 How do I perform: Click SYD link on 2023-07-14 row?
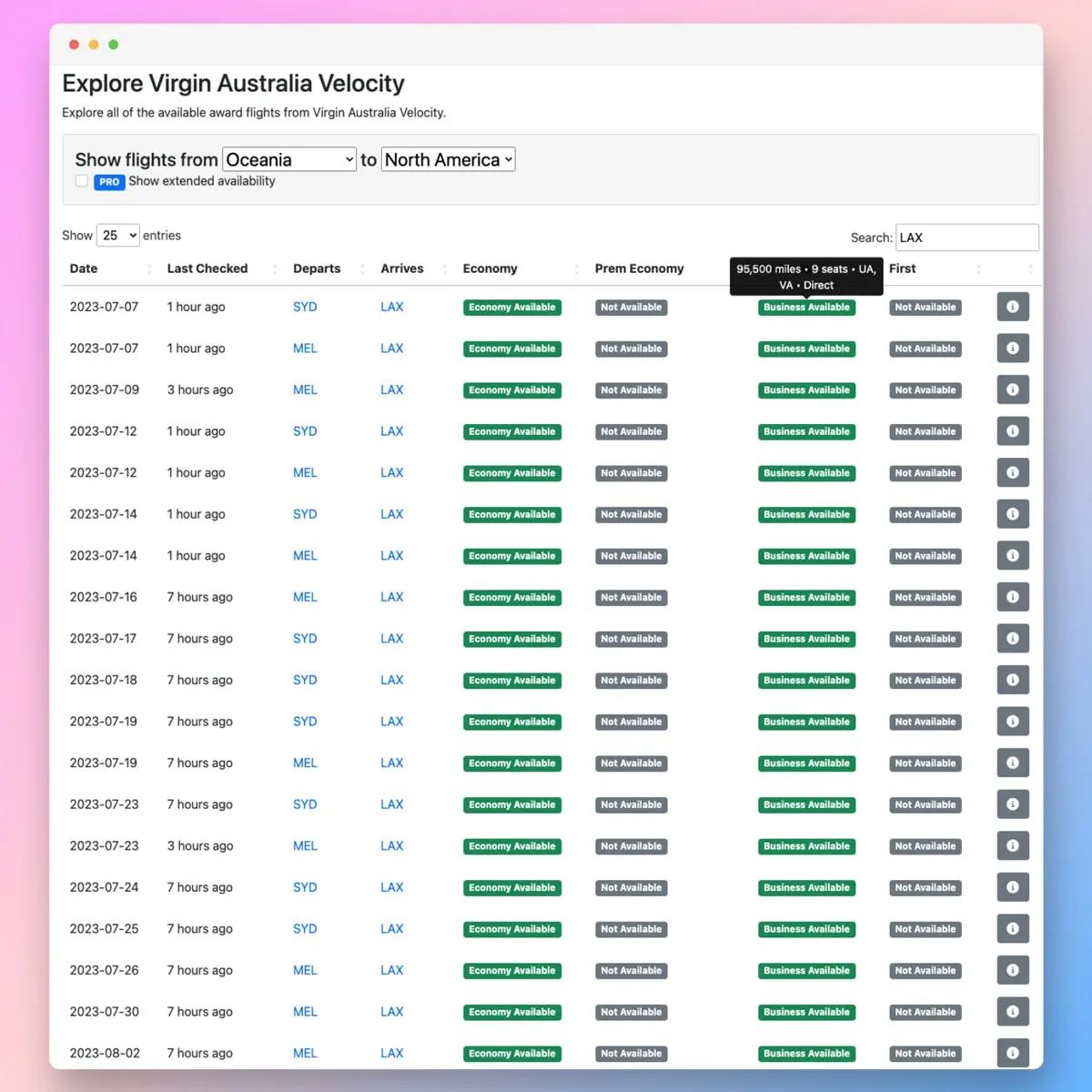pyautogui.click(x=305, y=514)
